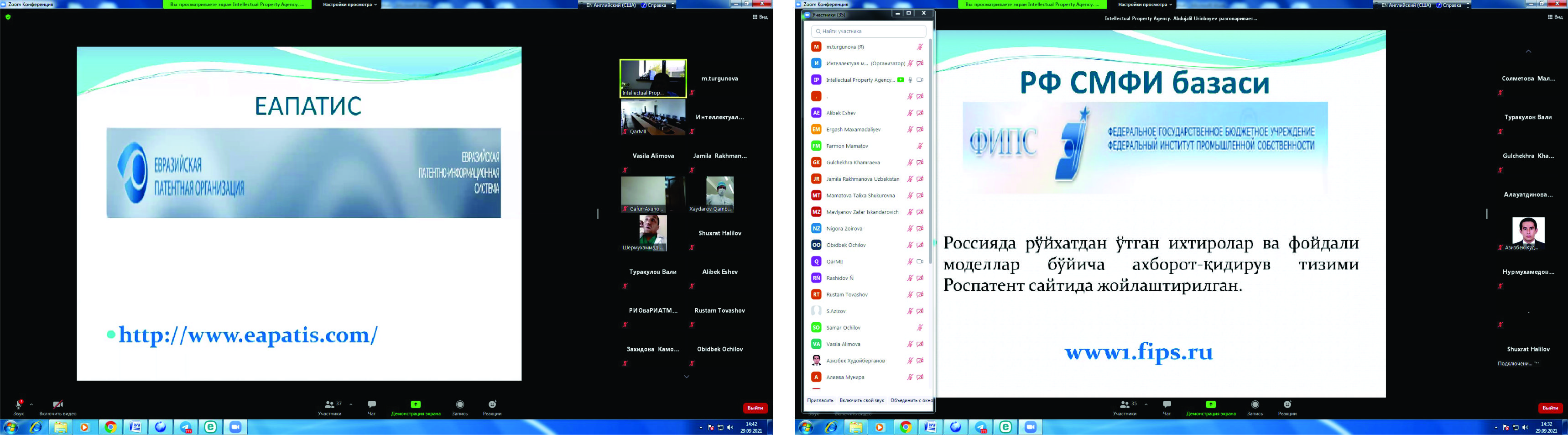Open Чат in the left Zoom window
This screenshot has height=435, width=1568.
[371, 405]
